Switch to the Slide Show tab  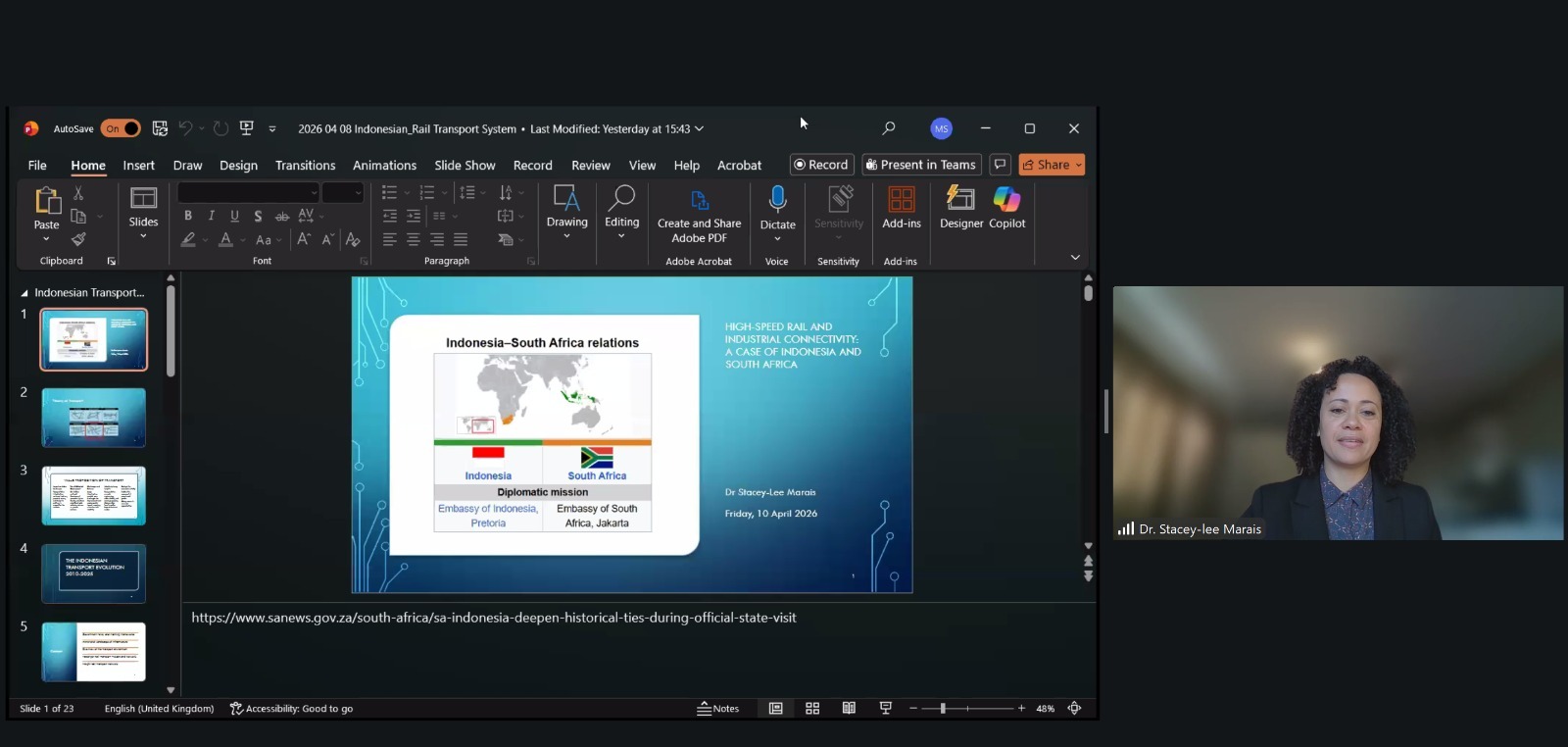[465, 166]
